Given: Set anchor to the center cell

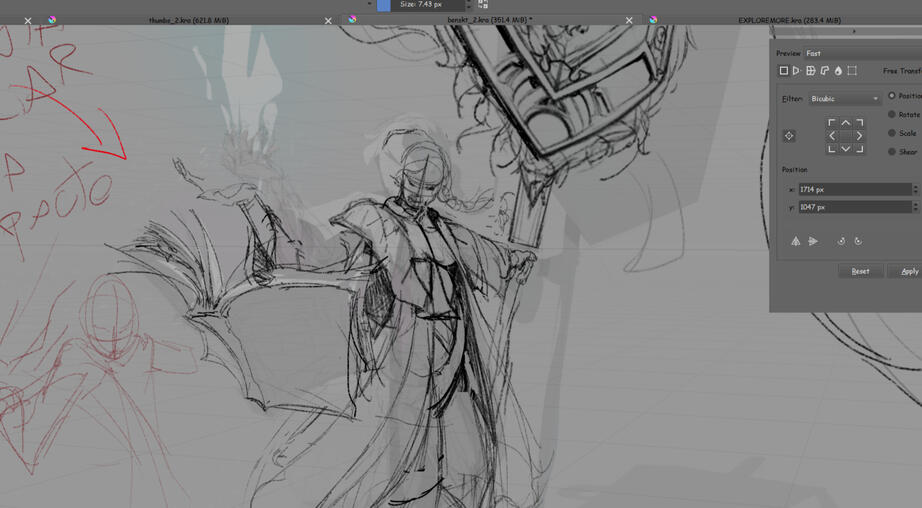Looking at the screenshot, I should [846, 136].
